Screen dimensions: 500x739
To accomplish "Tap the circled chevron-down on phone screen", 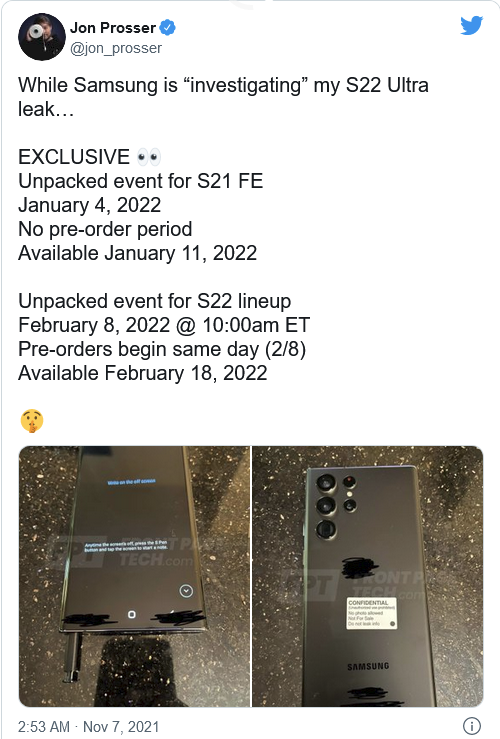I will tap(186, 591).
